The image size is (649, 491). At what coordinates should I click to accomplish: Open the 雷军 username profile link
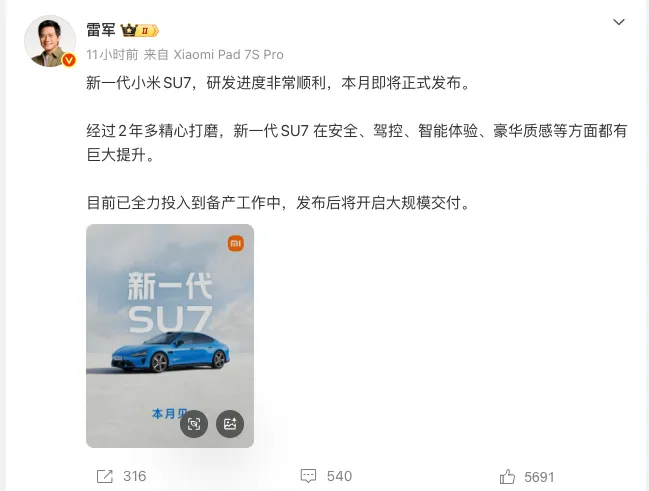101,30
